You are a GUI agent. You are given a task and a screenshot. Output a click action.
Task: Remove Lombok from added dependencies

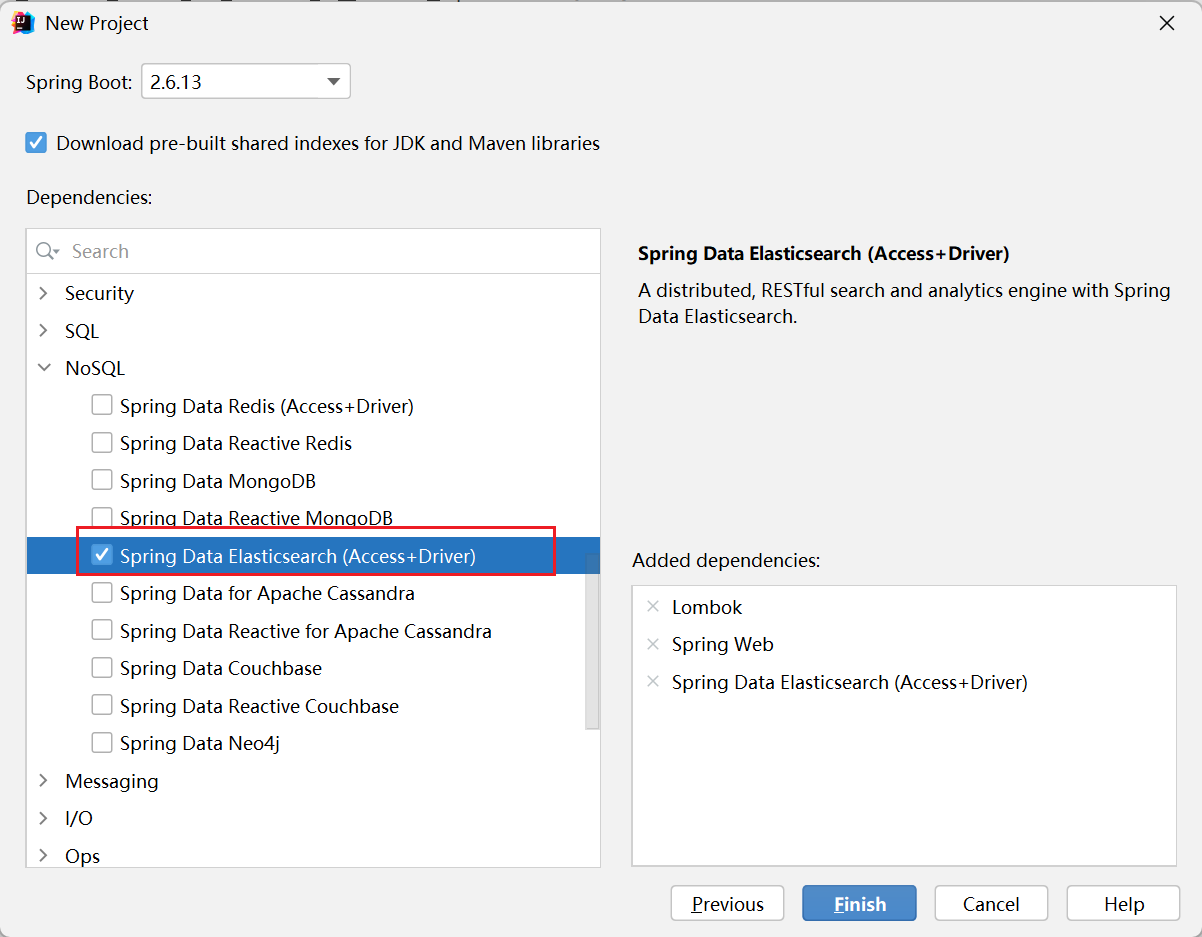click(x=653, y=607)
